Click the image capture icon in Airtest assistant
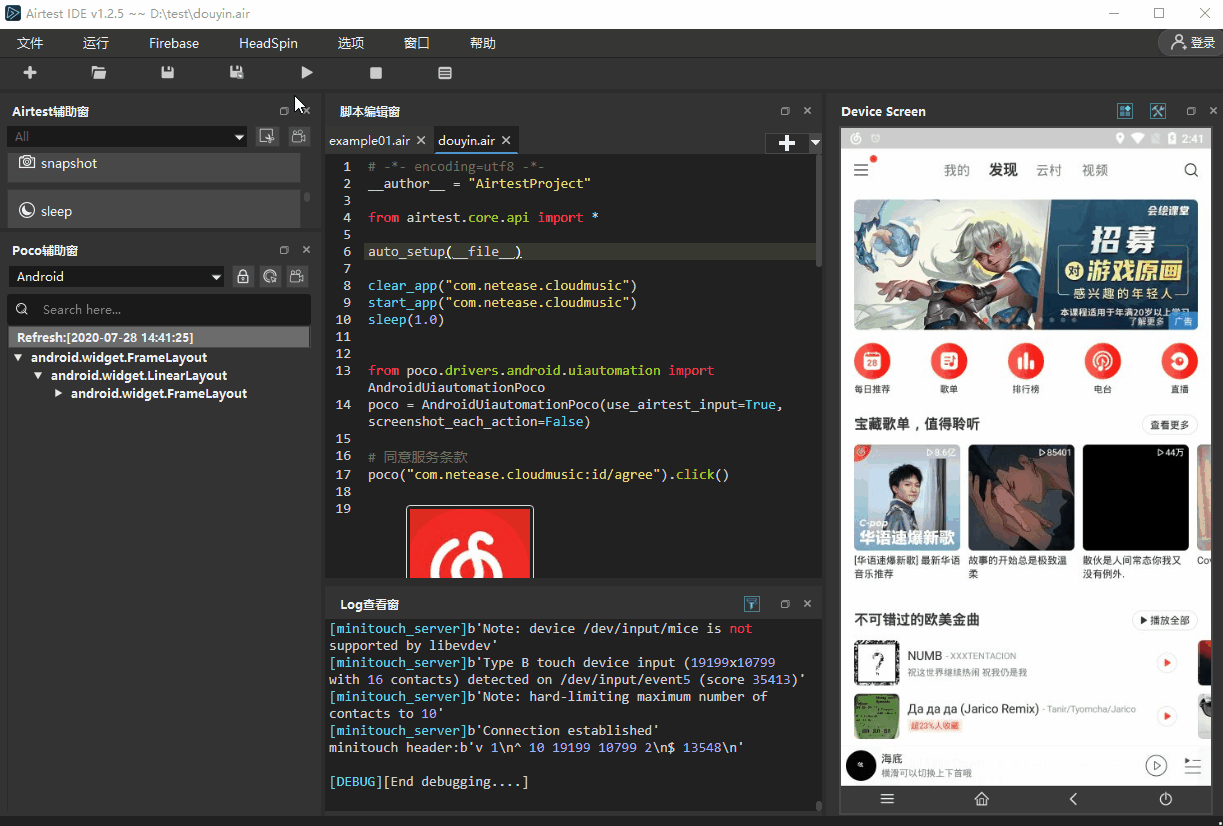The width and height of the screenshot is (1223, 826). pyautogui.click(x=267, y=136)
